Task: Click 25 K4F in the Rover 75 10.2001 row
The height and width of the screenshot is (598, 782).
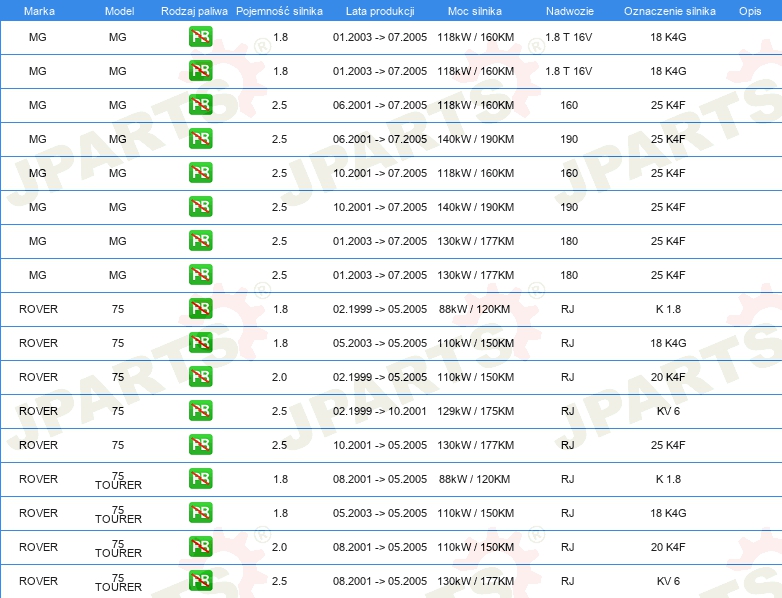Action: 668,445
